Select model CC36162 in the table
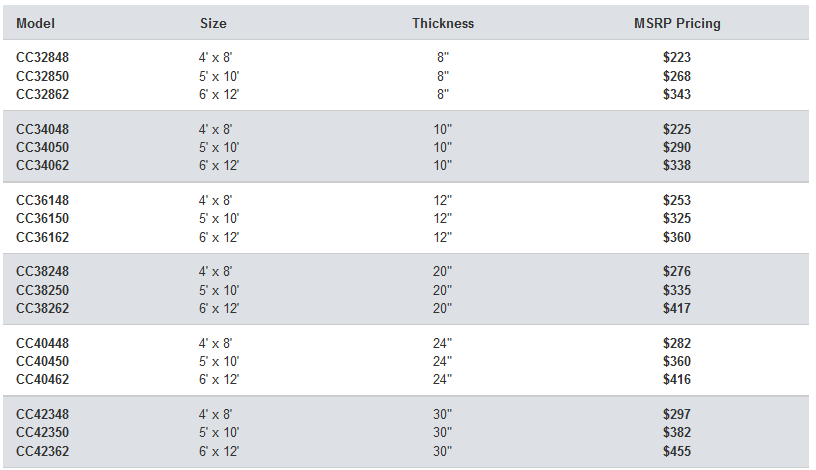Image resolution: width=816 pixels, height=470 pixels. coord(43,237)
